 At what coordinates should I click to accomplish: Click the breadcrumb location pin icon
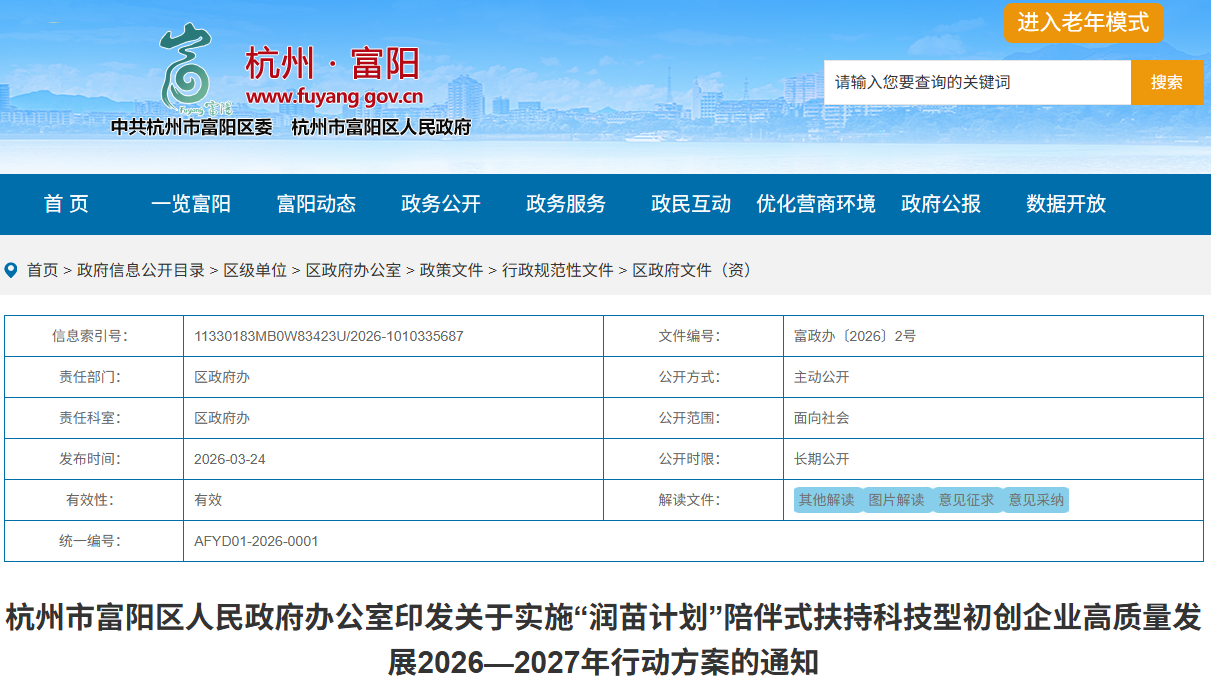11,270
